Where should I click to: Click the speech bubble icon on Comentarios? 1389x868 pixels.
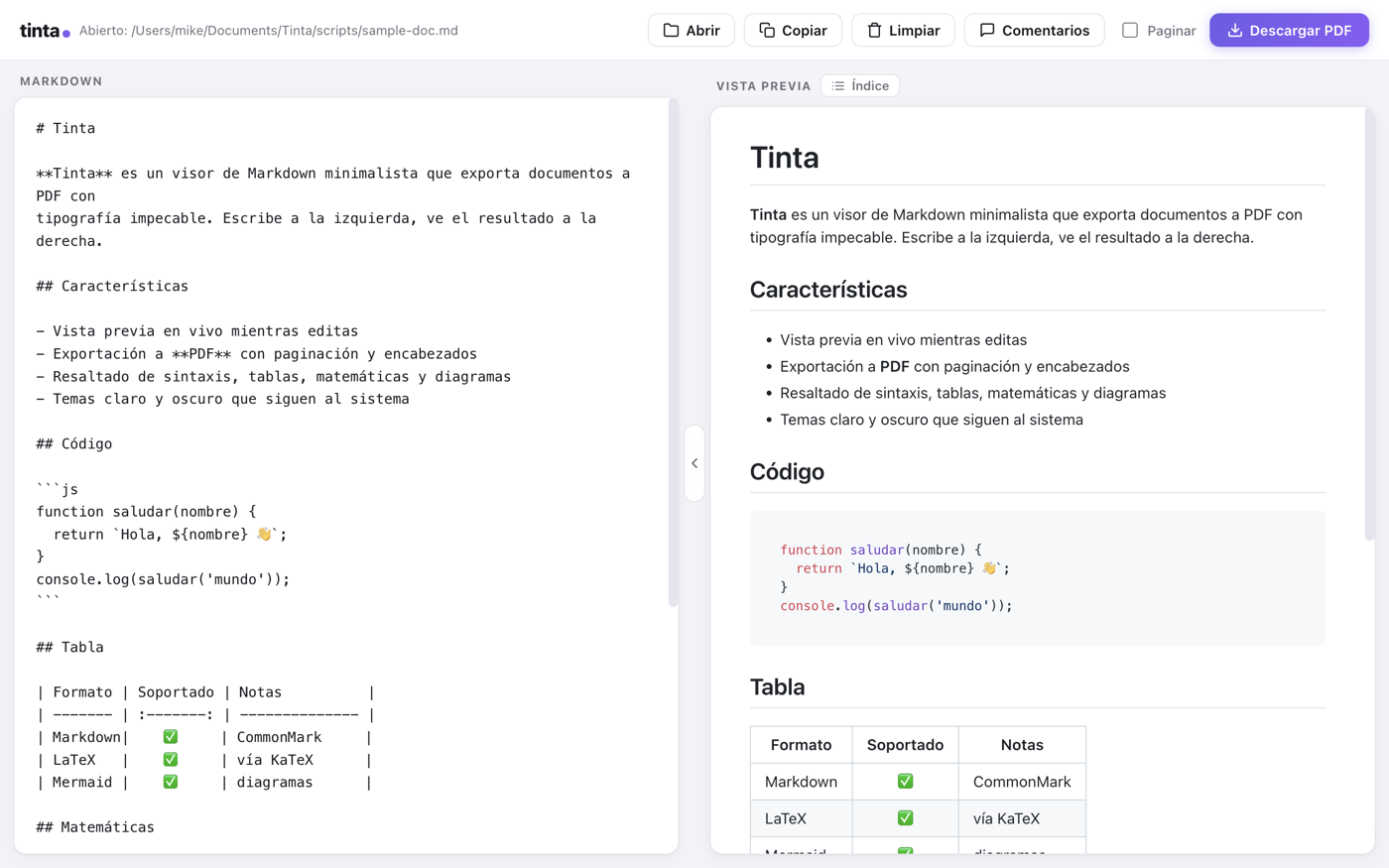pyautogui.click(x=987, y=30)
